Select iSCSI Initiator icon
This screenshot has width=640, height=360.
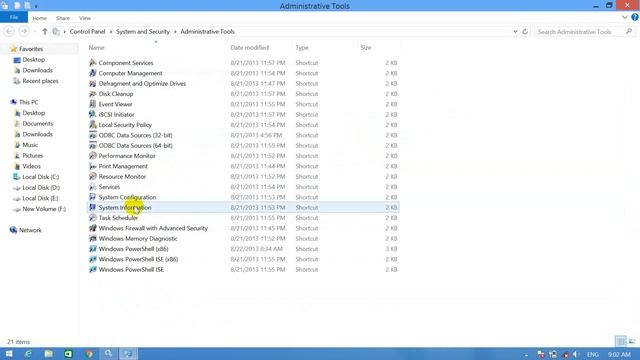(x=93, y=114)
